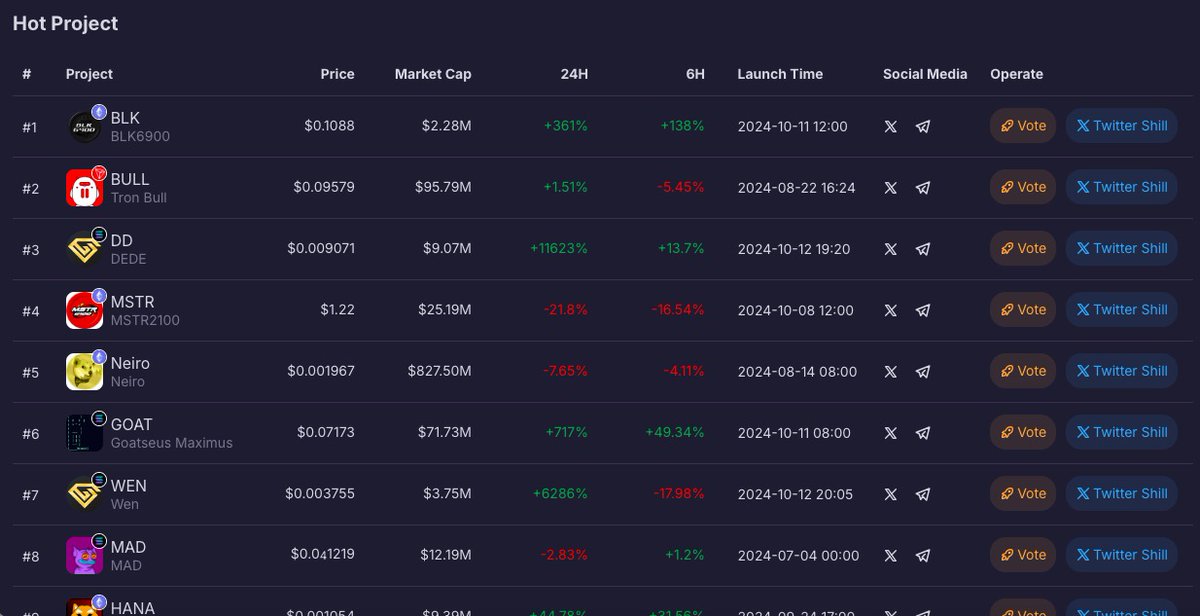Select the Goatseus Maximus project name

171,443
